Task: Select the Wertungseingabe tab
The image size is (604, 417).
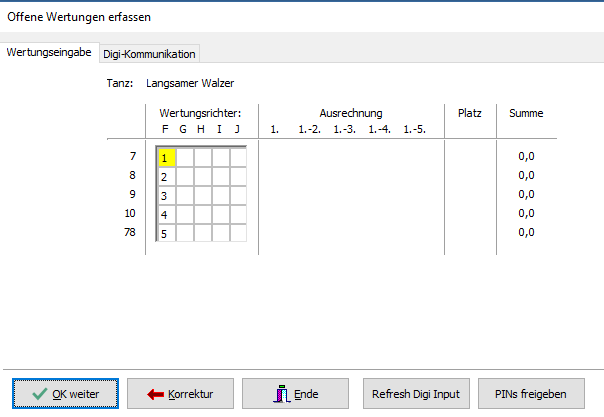Action: coord(50,52)
